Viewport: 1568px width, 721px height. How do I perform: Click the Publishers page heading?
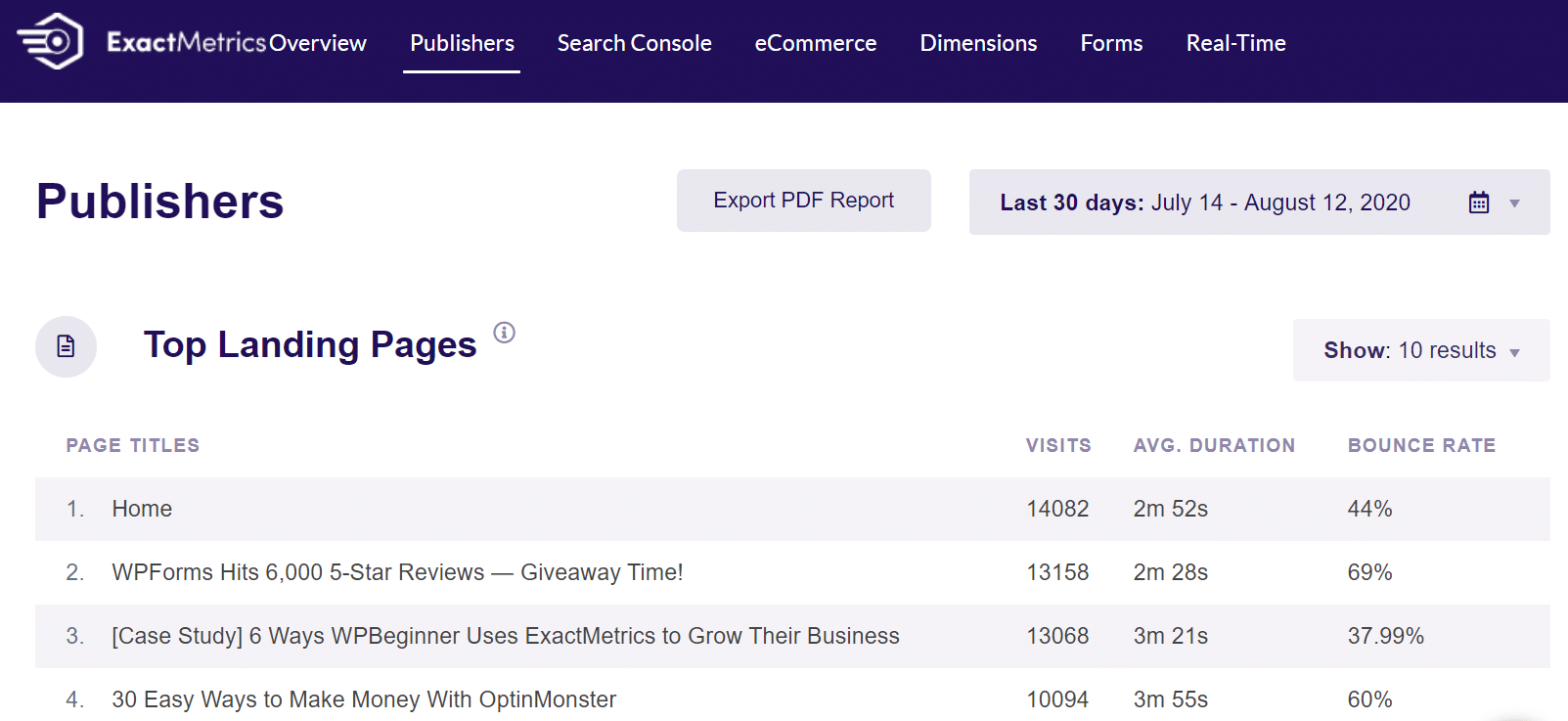[x=160, y=202]
